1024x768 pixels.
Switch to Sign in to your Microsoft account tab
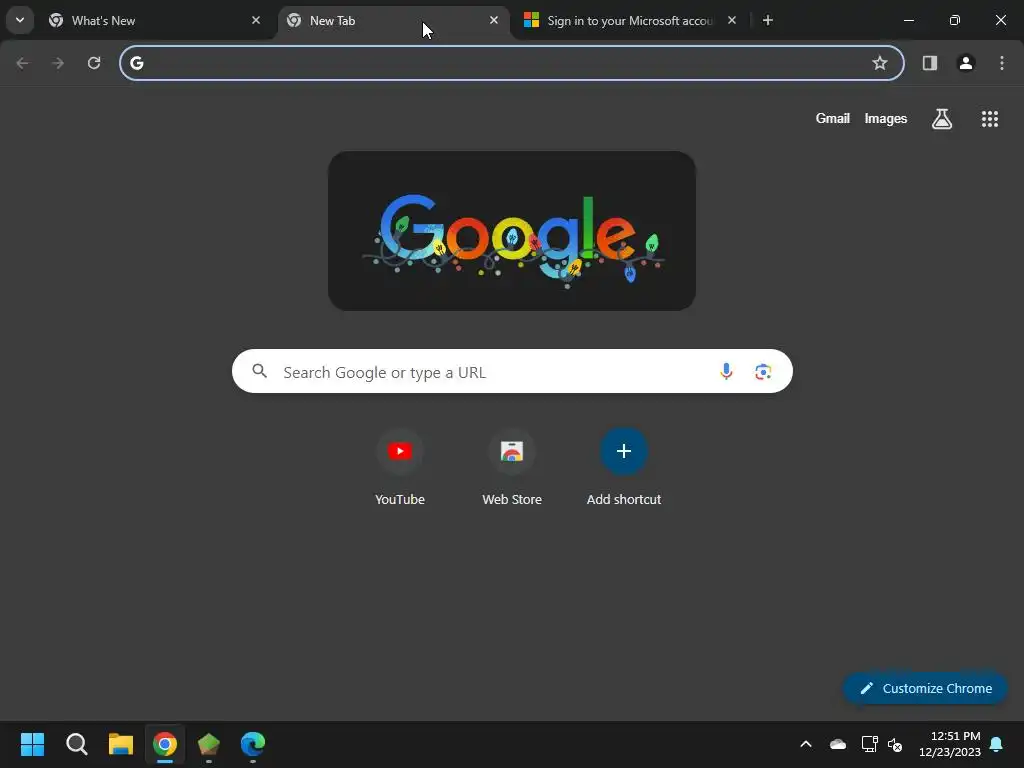(630, 21)
